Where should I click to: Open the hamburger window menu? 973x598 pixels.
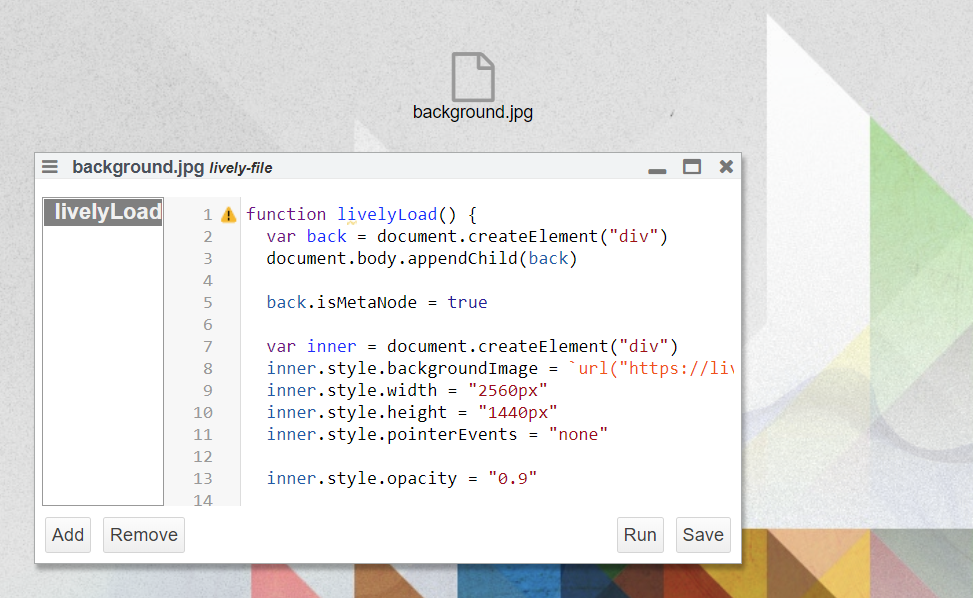pos(50,167)
